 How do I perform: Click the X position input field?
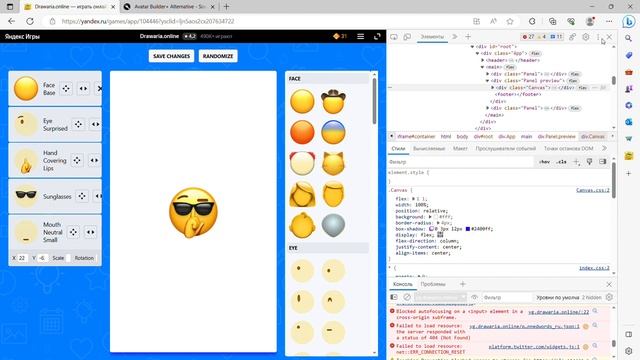click(x=22, y=258)
